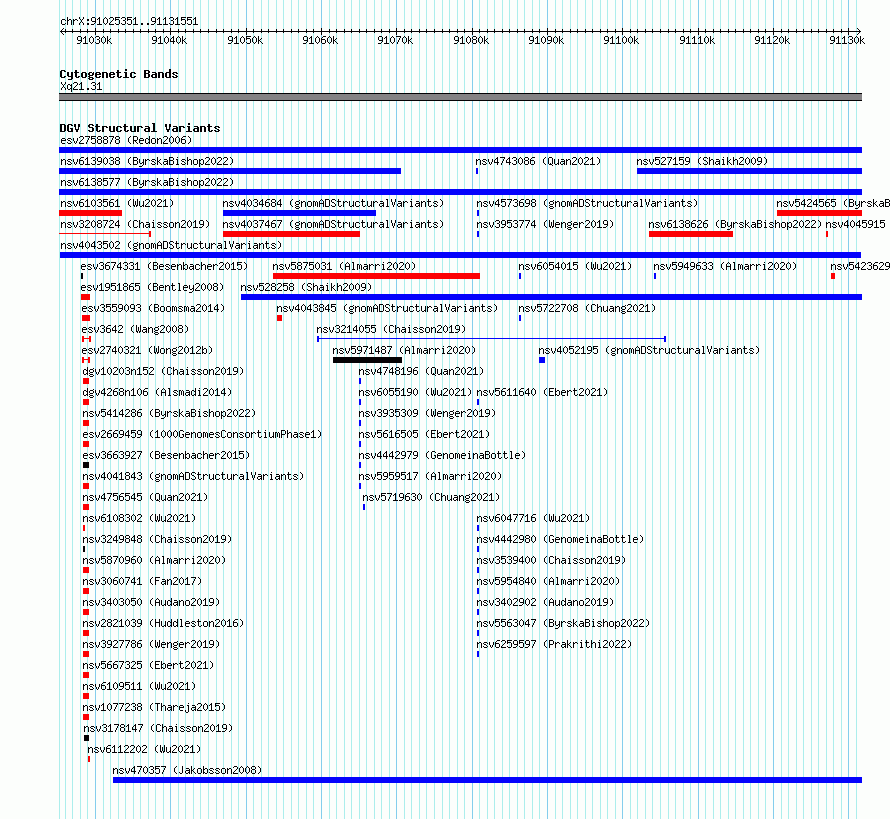The height and width of the screenshot is (819, 890).
Task: Open nsv1077238 (Thareja2015) variant
Action: click(154, 707)
